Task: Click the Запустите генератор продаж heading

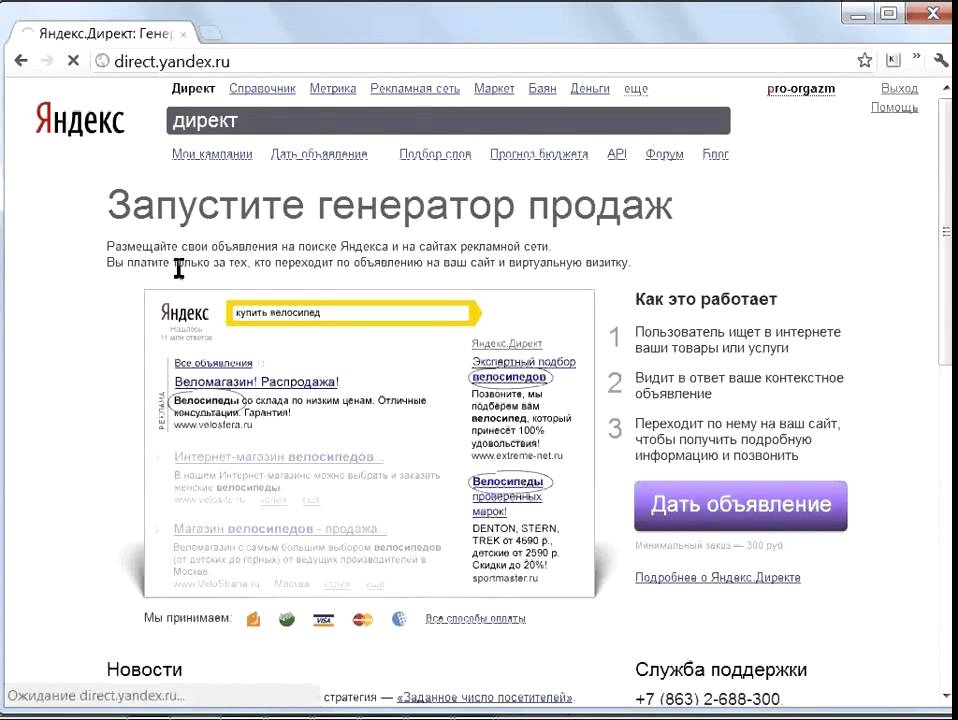Action: click(390, 205)
